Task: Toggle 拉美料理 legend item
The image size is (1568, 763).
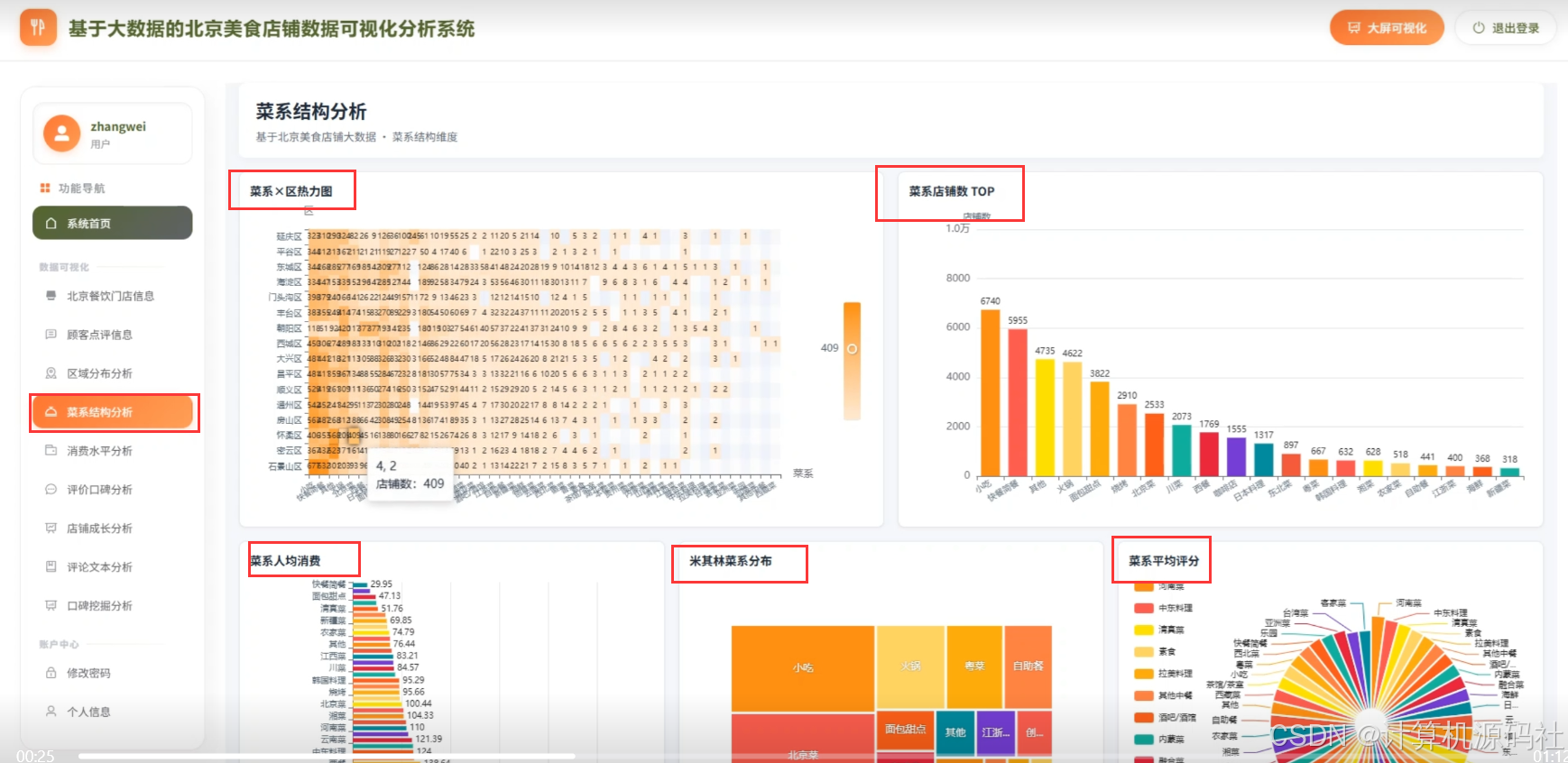Action: click(1164, 674)
